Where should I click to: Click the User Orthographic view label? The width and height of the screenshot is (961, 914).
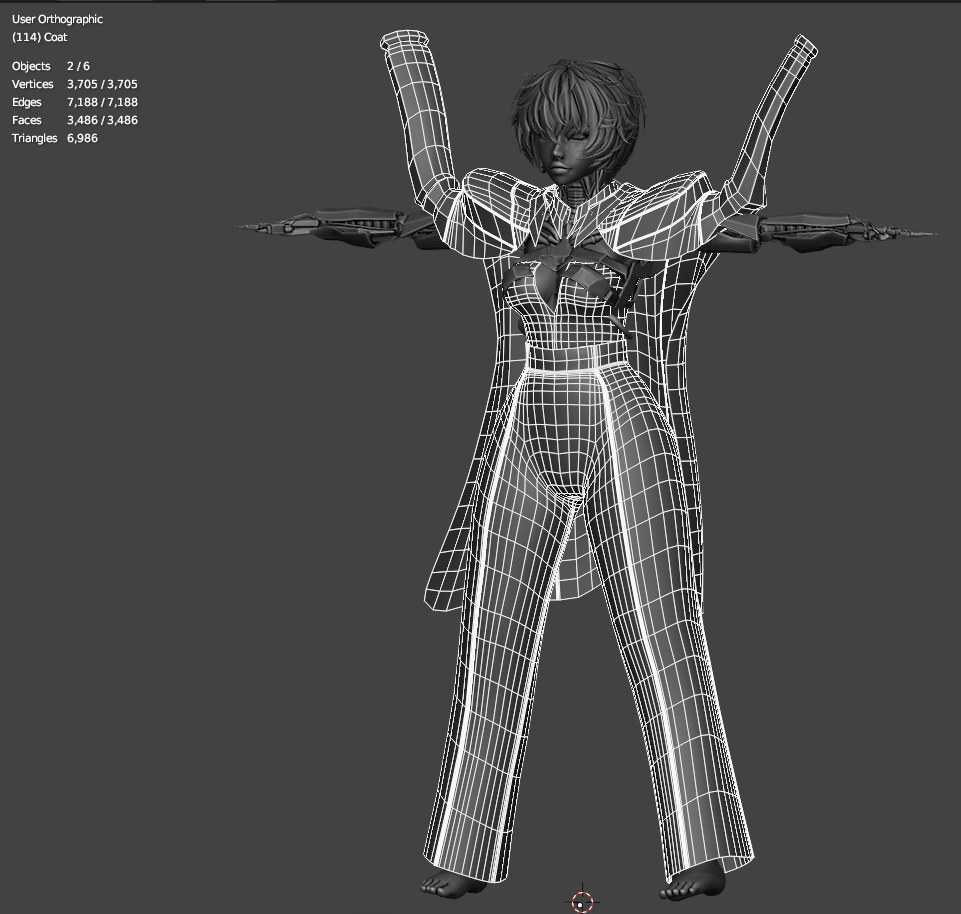coord(57,19)
